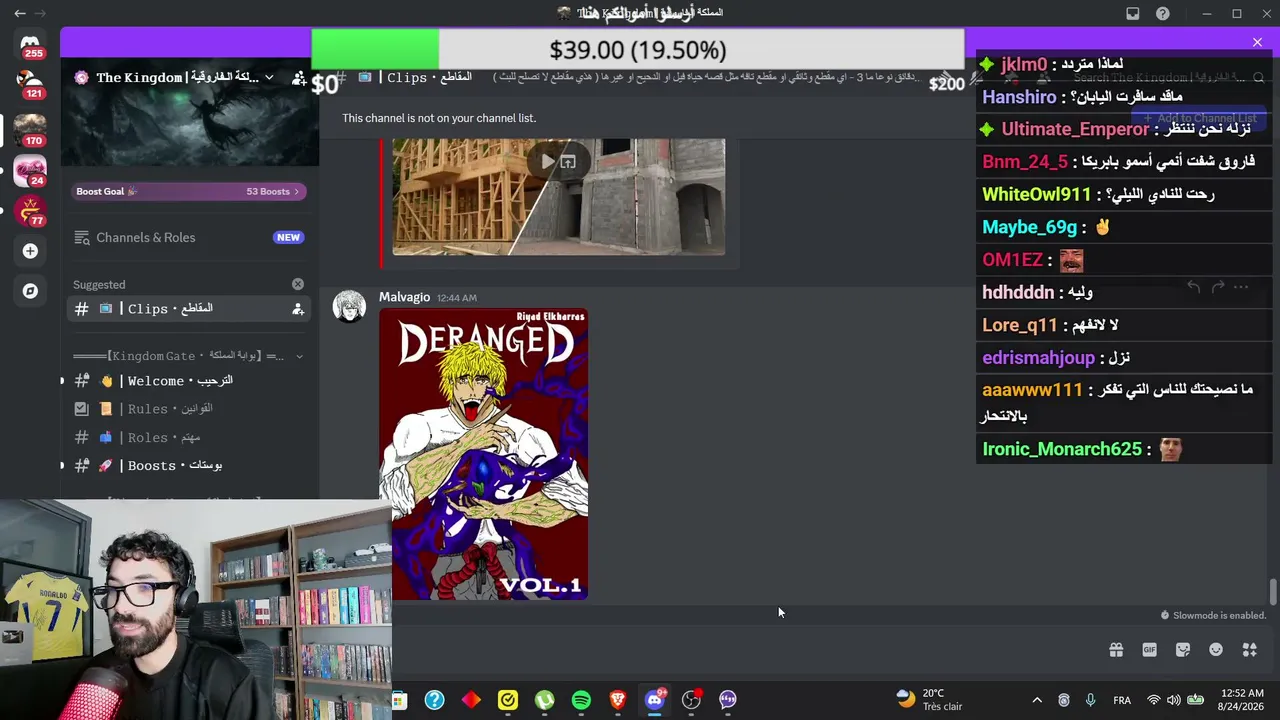
Task: Open the sticker picker
Action: [x=1183, y=650]
